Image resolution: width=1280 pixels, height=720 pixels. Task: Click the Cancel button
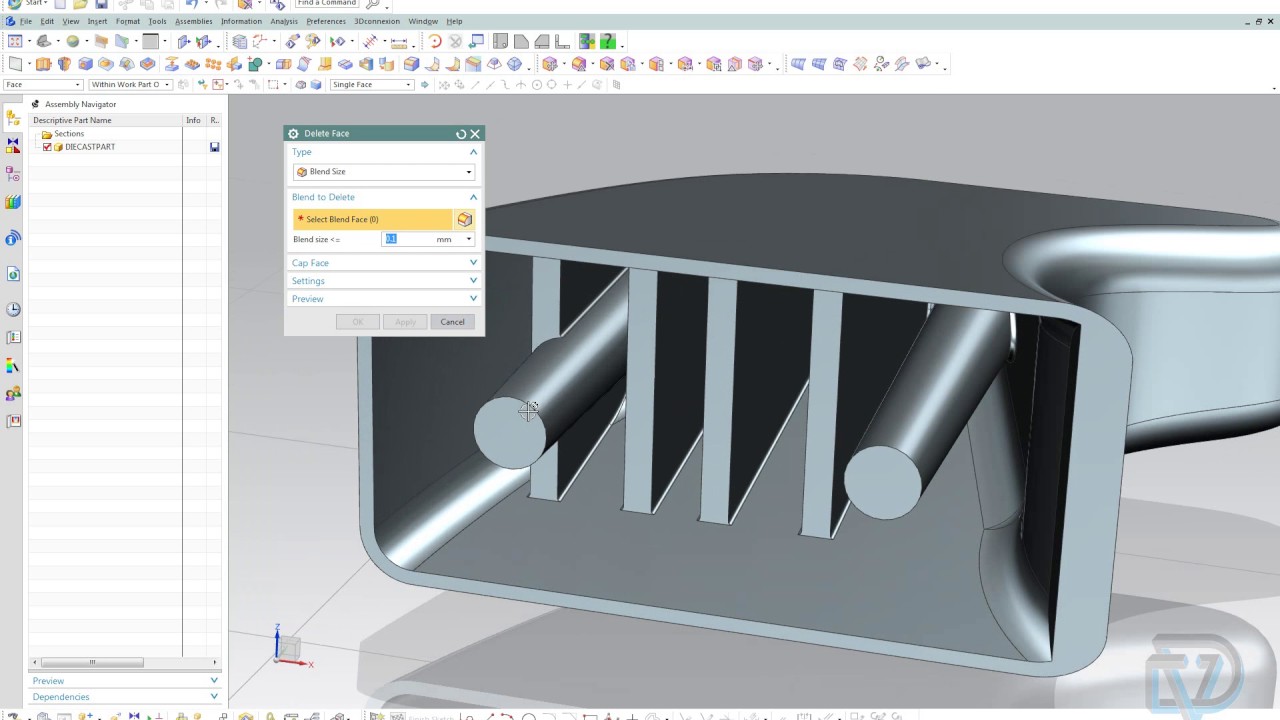point(452,322)
